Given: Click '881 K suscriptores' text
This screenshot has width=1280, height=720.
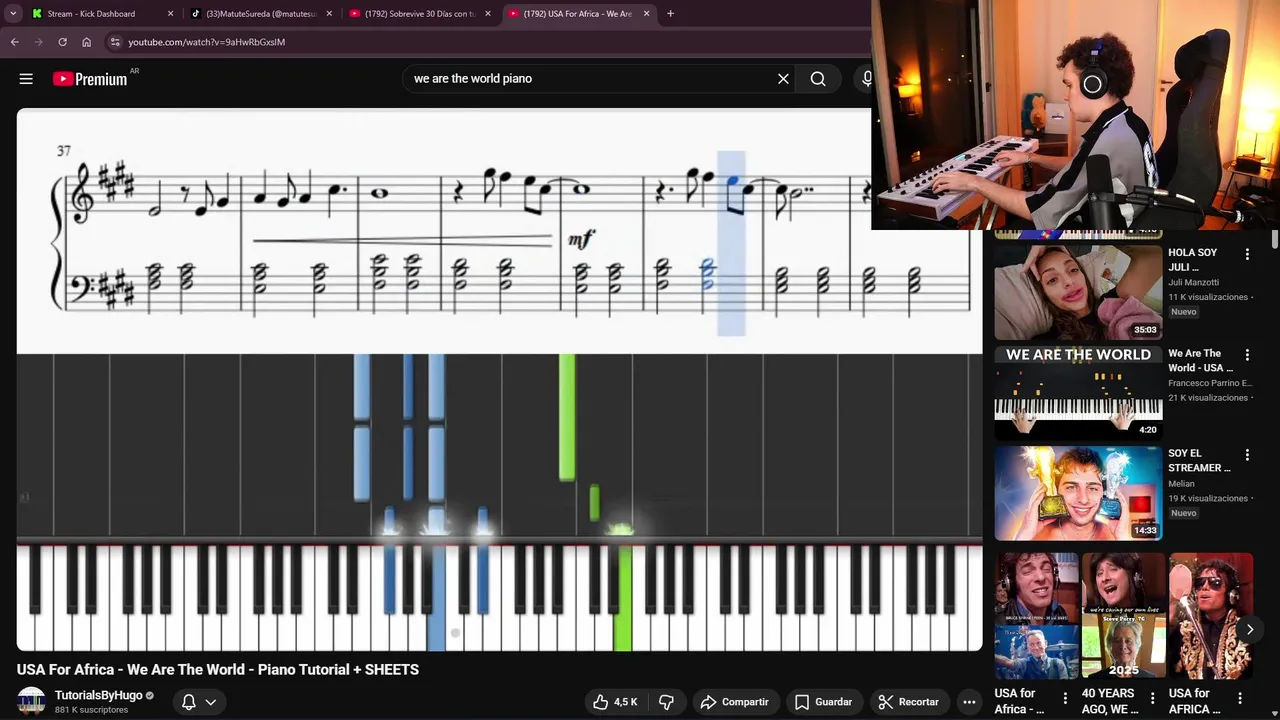Looking at the screenshot, I should [92, 710].
